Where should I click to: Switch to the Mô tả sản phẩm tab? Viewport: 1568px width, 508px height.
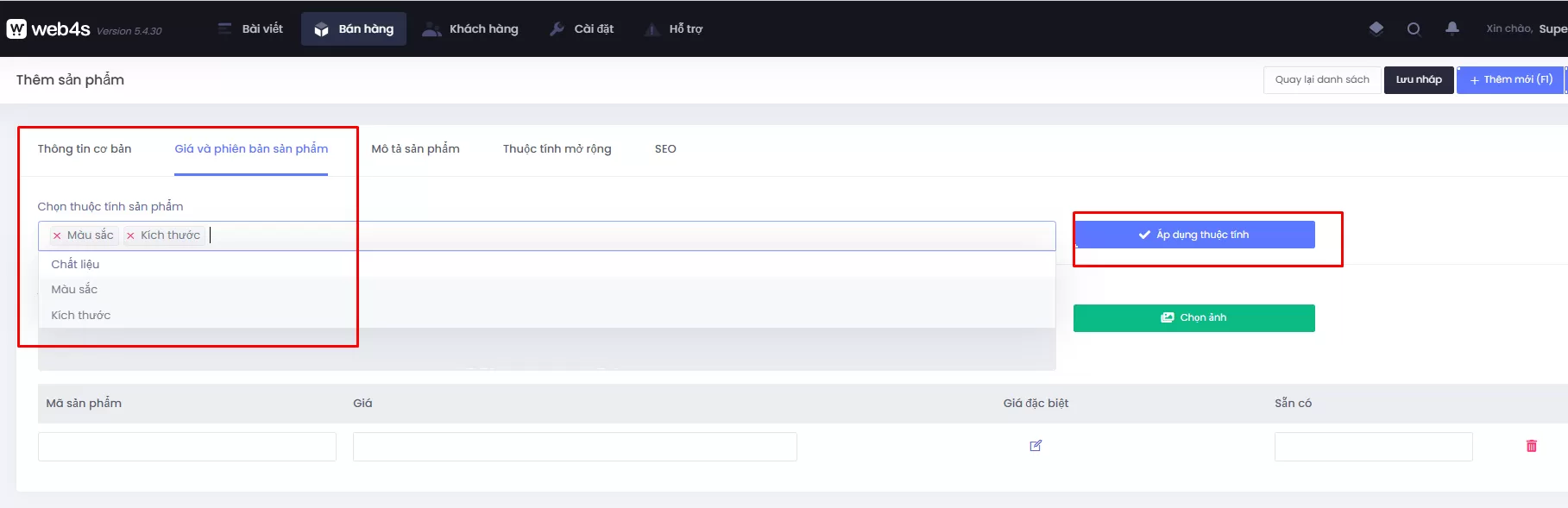click(415, 148)
